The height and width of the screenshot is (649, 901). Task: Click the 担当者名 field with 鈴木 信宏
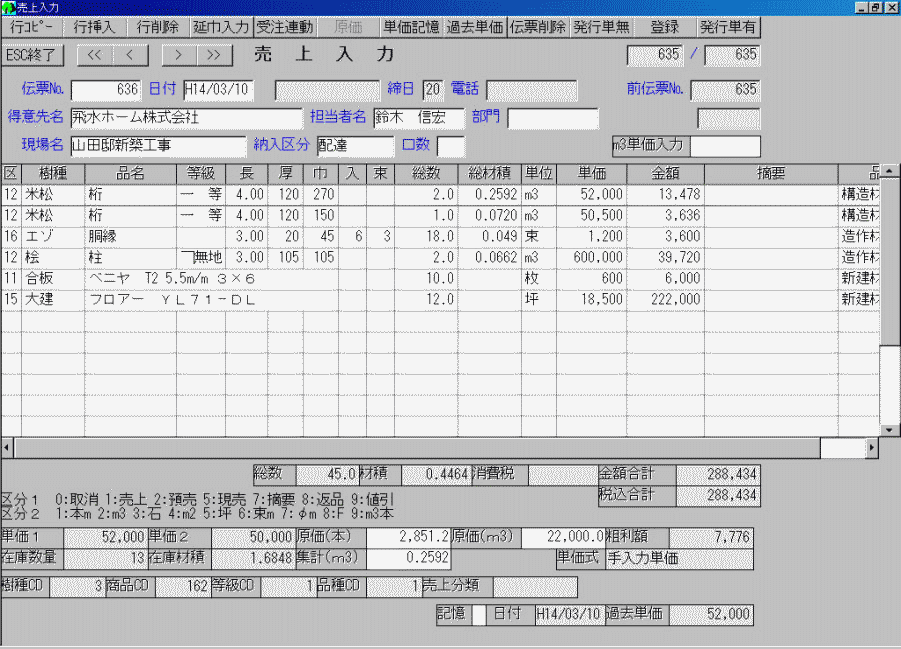(418, 117)
